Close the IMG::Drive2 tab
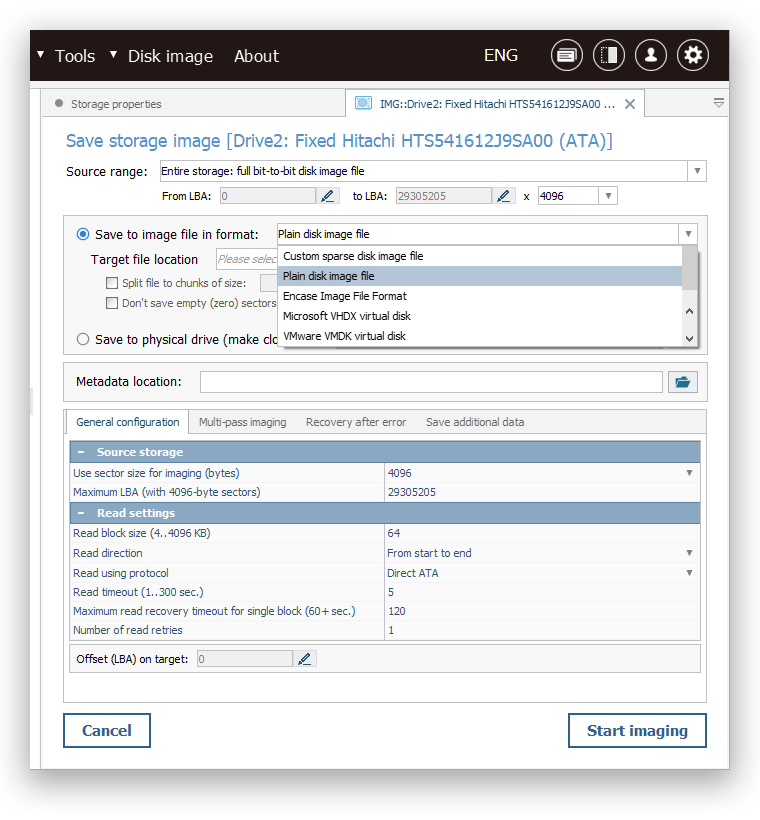760x820 pixels. coord(630,104)
